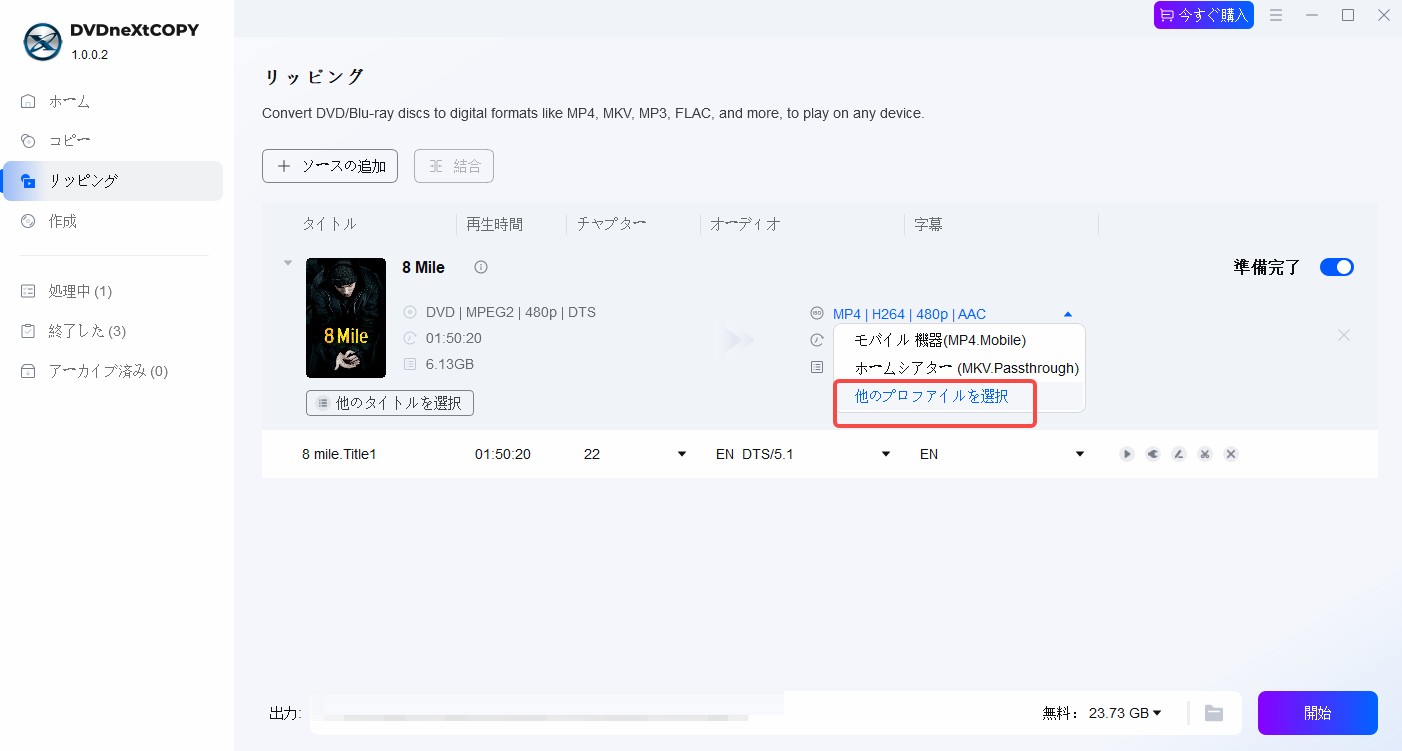Remove Title1 with the small X icon
The width and height of the screenshot is (1402, 751).
coord(1231,454)
